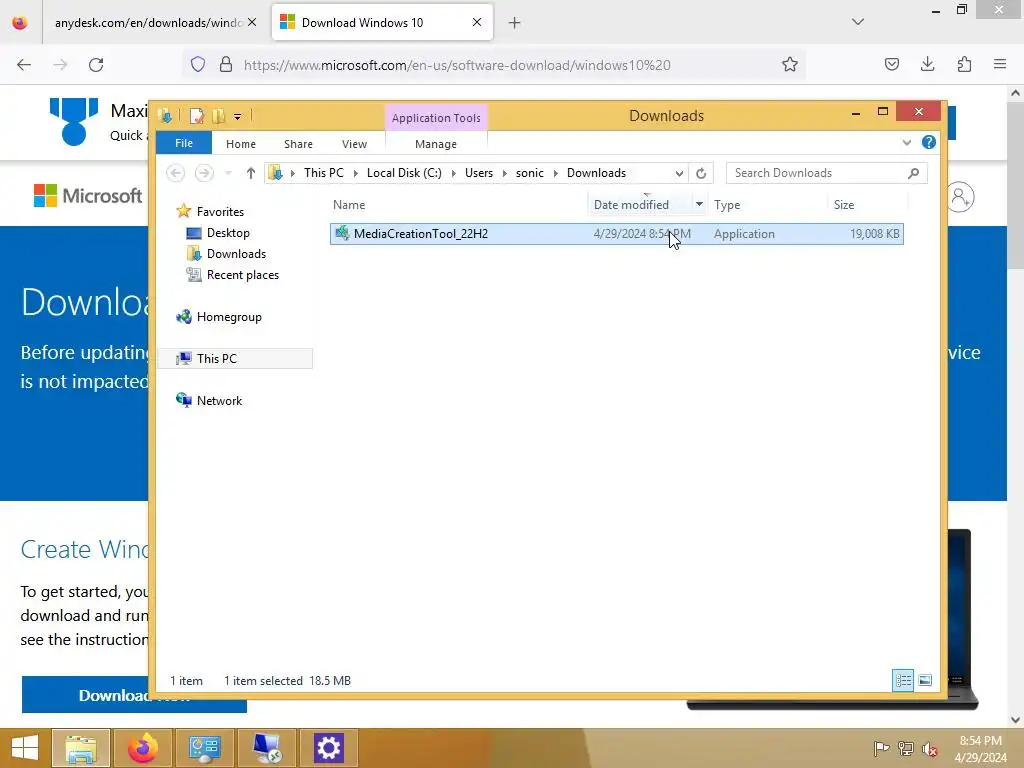This screenshot has width=1024, height=768.
Task: Open File Explorer from the taskbar
Action: click(x=80, y=748)
